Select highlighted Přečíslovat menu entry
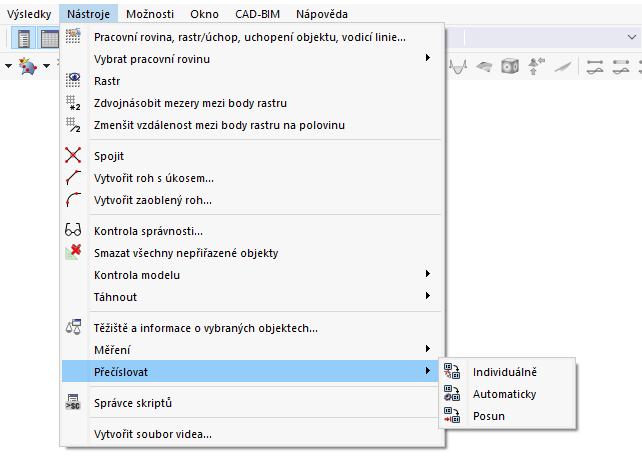 (x=250, y=371)
